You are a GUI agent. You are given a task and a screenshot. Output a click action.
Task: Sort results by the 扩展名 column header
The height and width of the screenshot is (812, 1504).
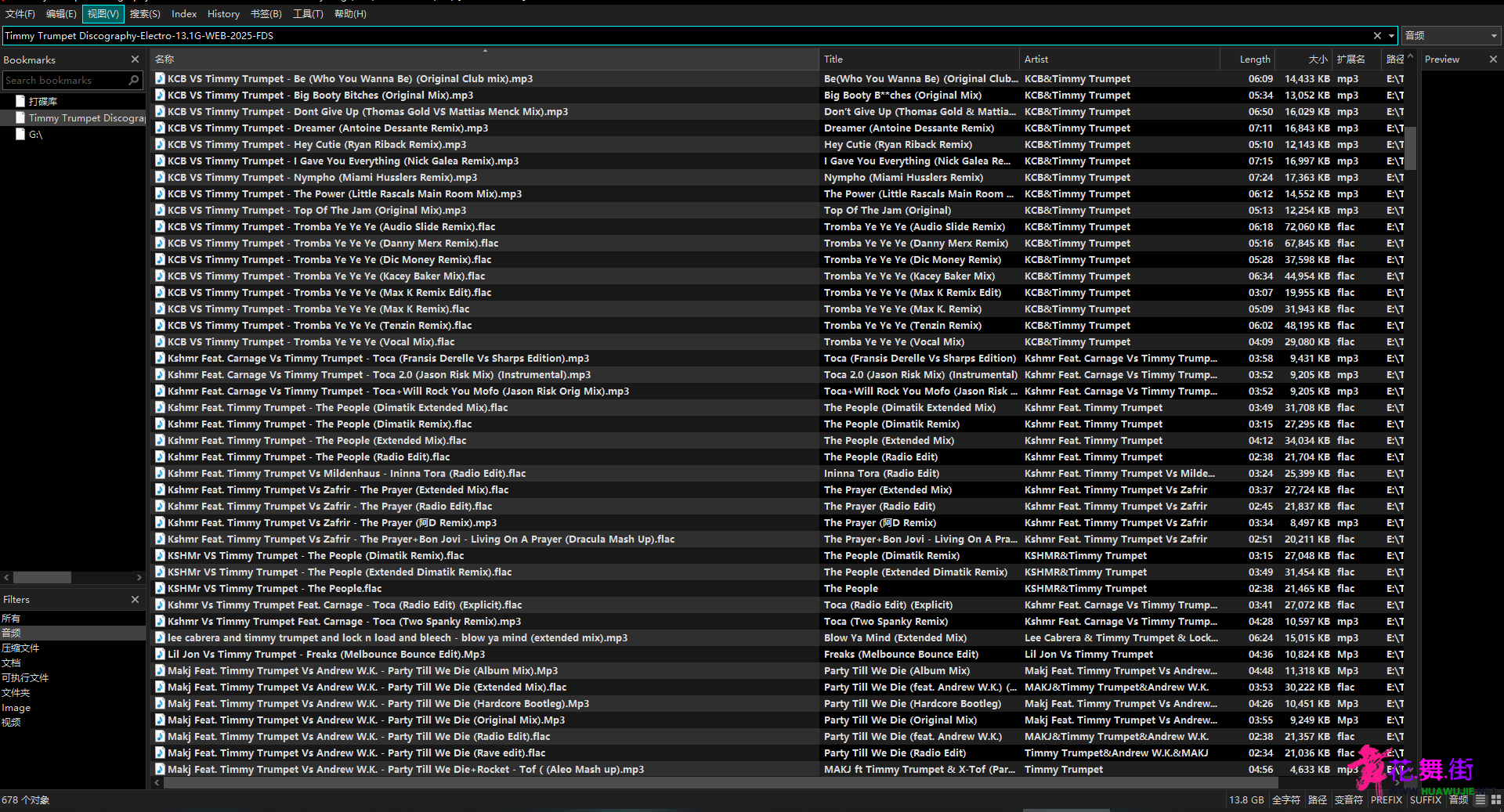[x=1357, y=59]
